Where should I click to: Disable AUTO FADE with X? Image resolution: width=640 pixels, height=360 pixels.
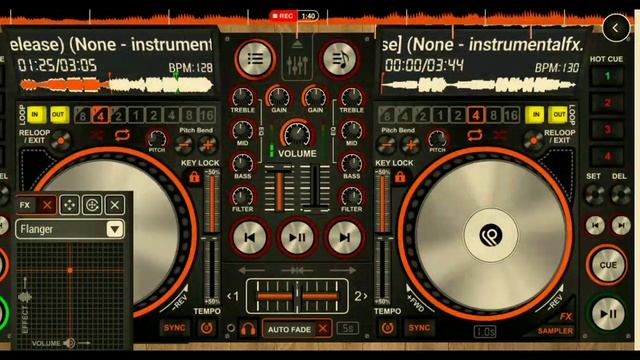point(323,329)
